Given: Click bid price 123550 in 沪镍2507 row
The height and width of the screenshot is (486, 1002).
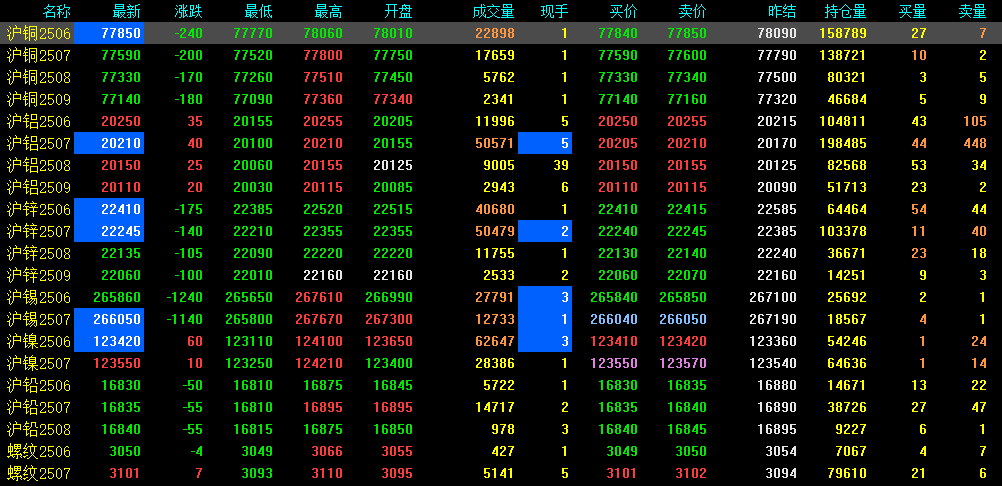Looking at the screenshot, I should [614, 364].
